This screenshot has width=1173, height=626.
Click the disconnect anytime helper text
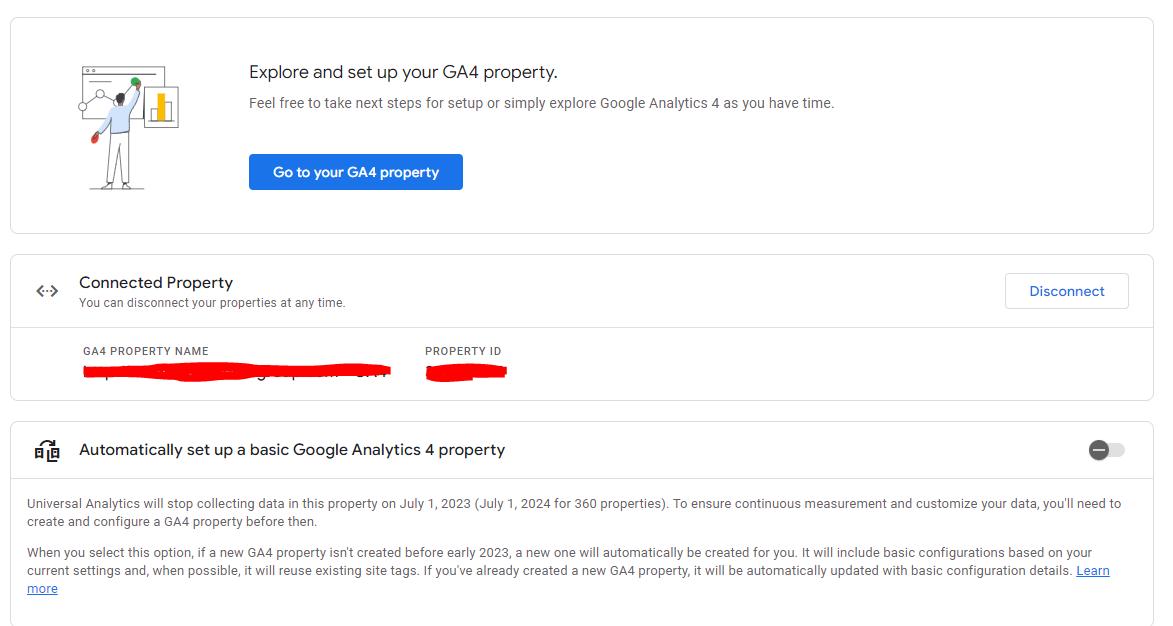(212, 303)
